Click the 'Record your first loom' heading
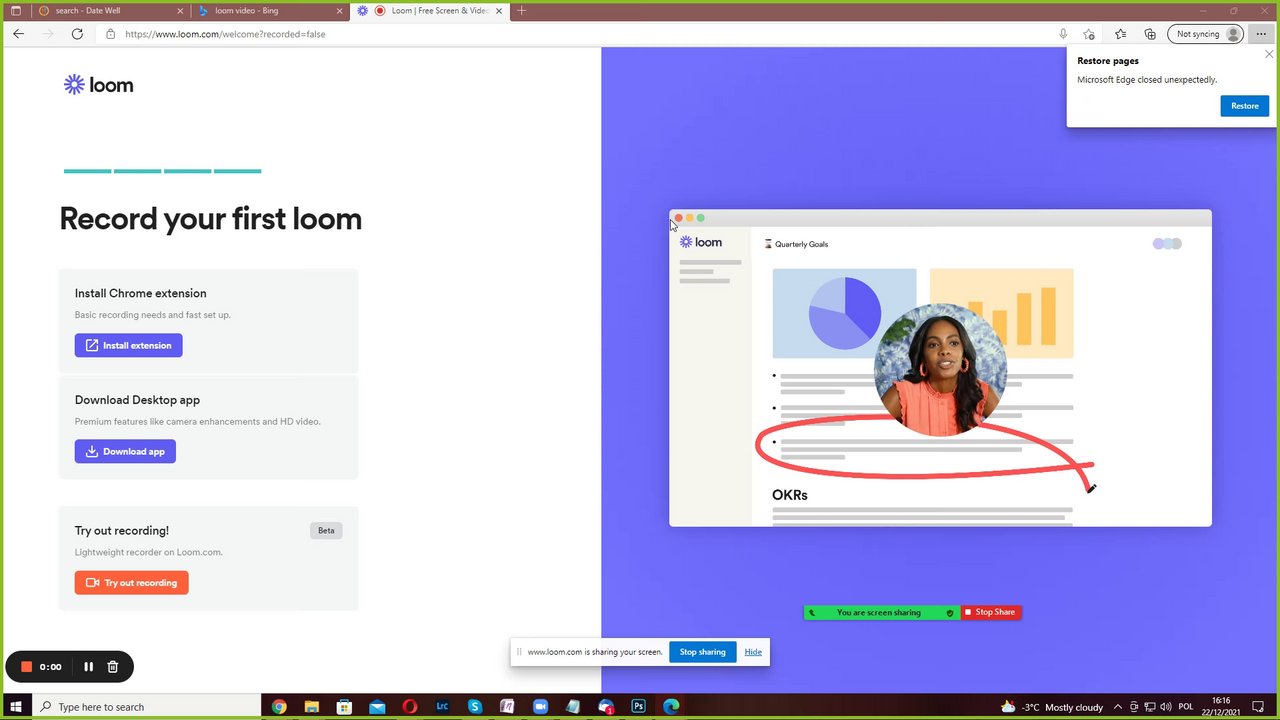1280x720 pixels. tap(211, 219)
